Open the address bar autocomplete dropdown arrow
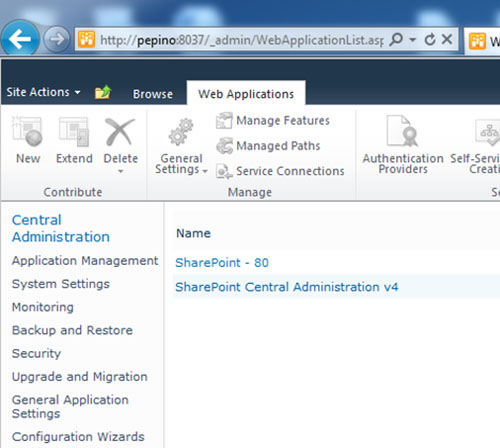This screenshot has height=448, width=500. (x=413, y=40)
